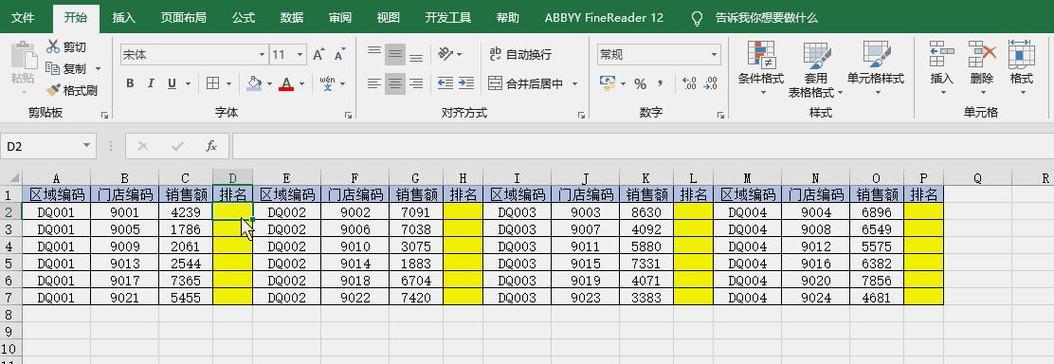
Task: Click the Insert Function fx button
Action: tap(211, 146)
